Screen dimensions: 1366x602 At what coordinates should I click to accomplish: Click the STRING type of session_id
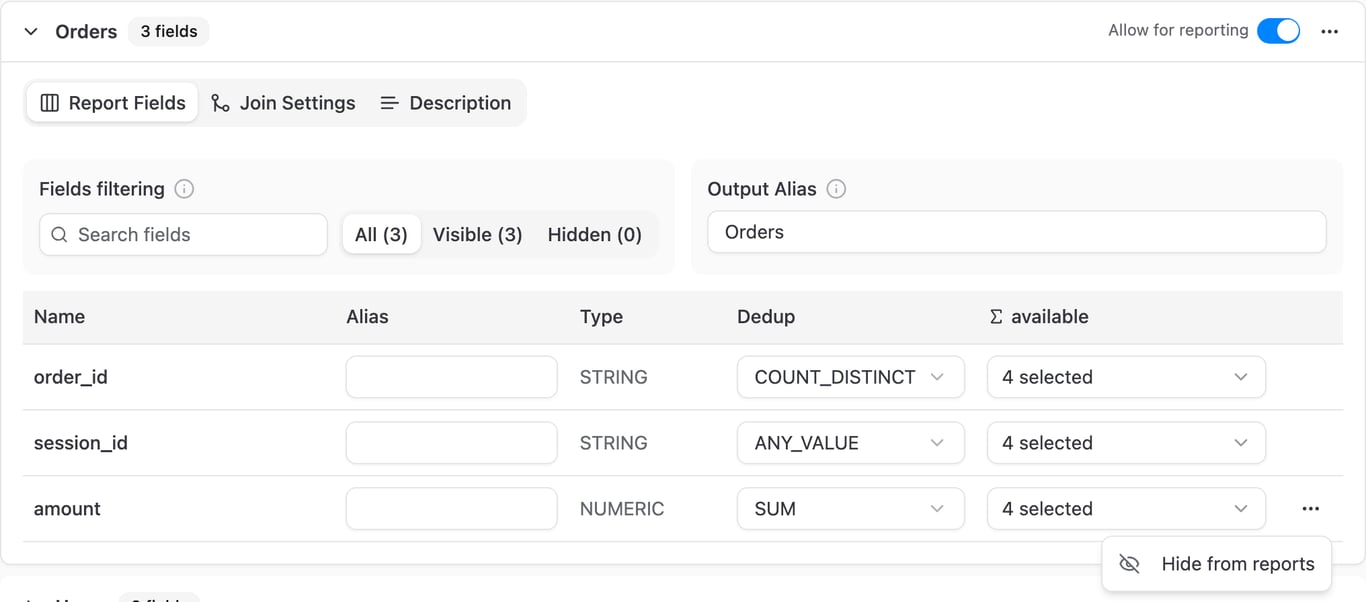point(614,443)
